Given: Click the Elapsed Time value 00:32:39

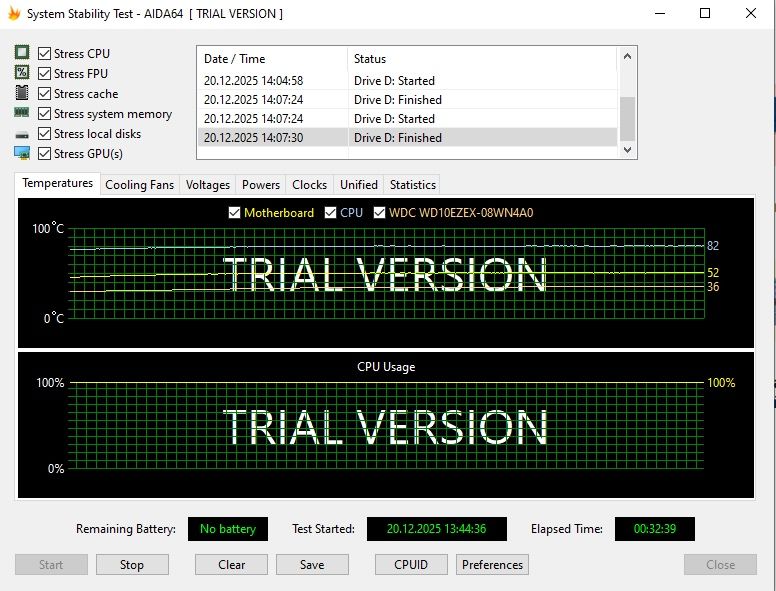Looking at the screenshot, I should point(655,529).
